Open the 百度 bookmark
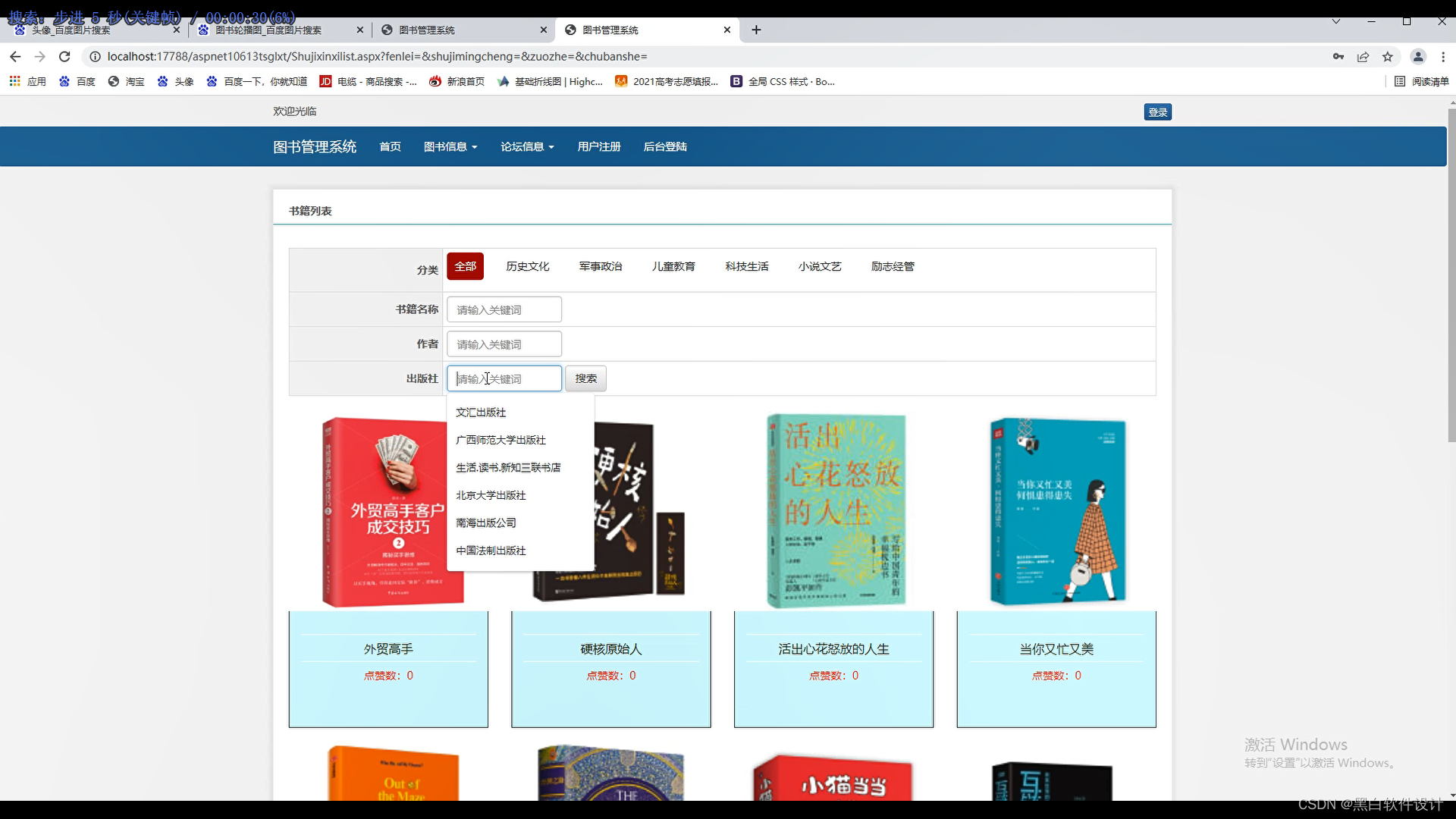The height and width of the screenshot is (819, 1456). (77, 81)
